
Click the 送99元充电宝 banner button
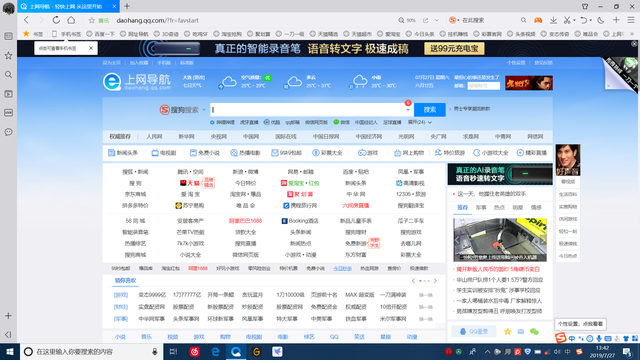point(454,49)
